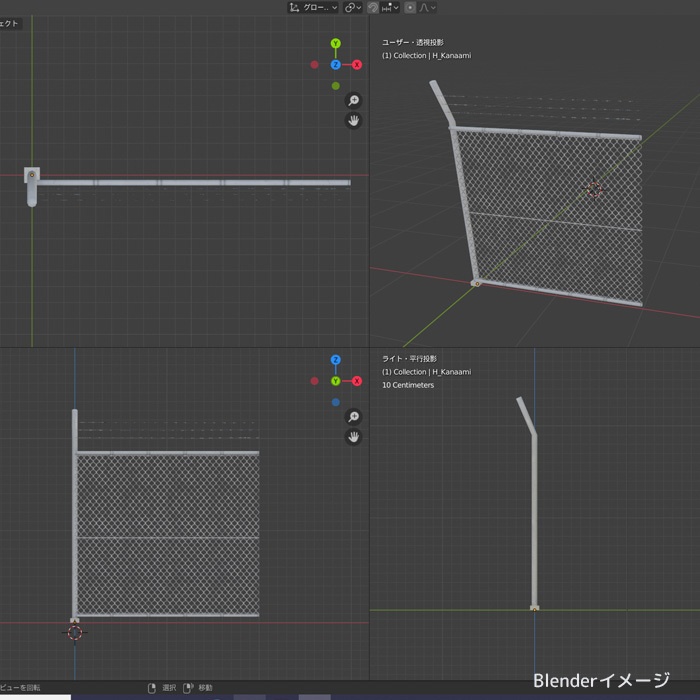Viewport: 700px width, 700px height.
Task: Click the ライト・平行投影 viewport label
Action: [409, 358]
